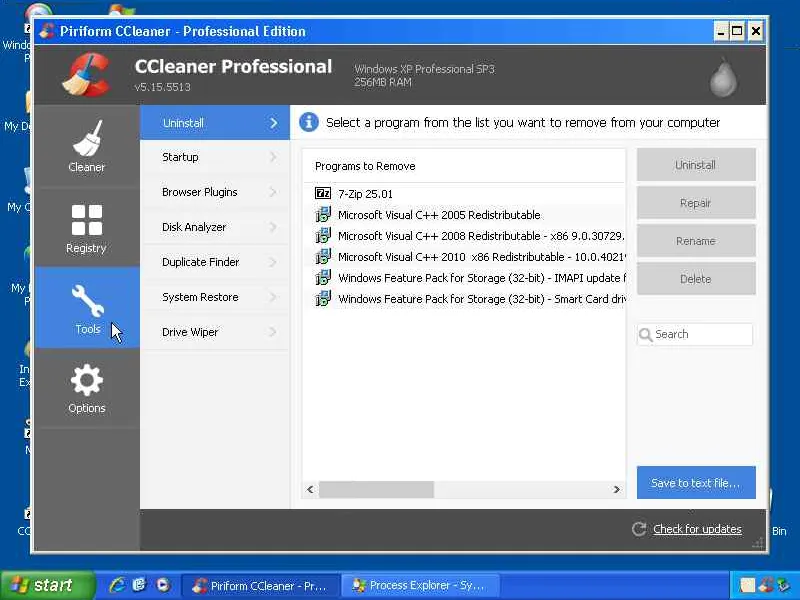Open the Registry section icon
800x600 pixels.
pos(87,219)
